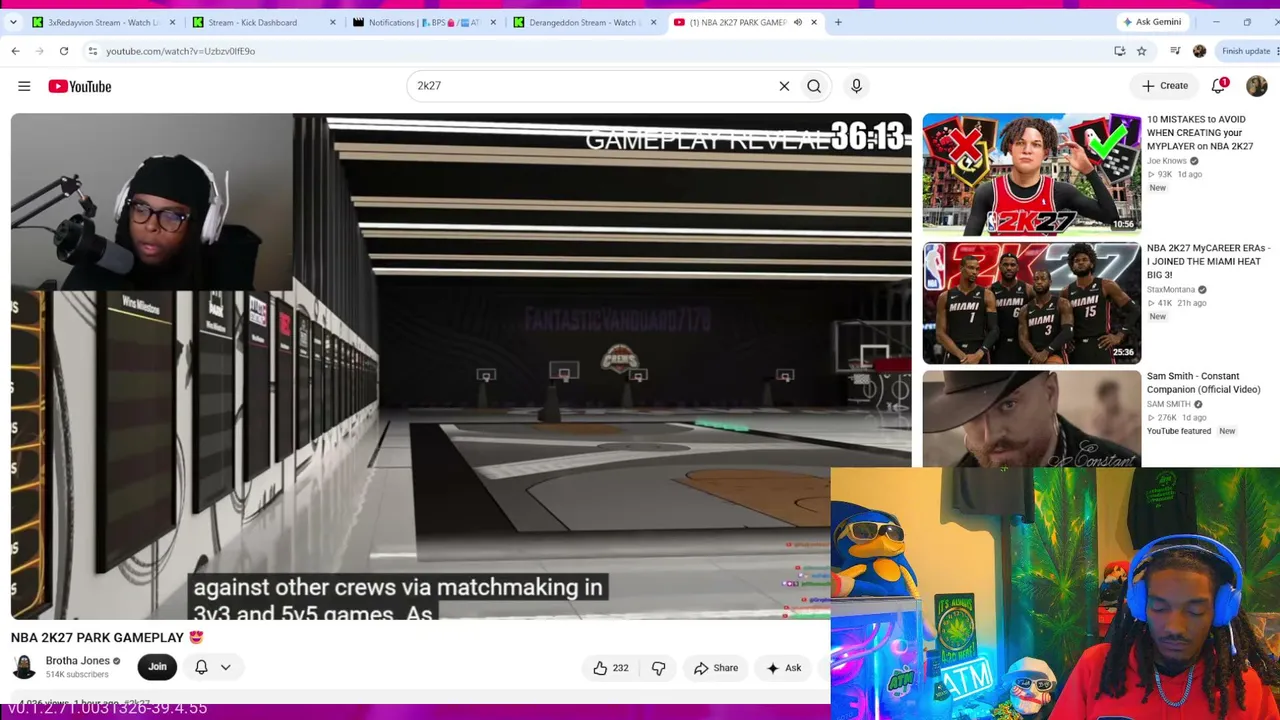The image size is (1280, 720).
Task: Run the search with the magnifier button
Action: click(814, 86)
